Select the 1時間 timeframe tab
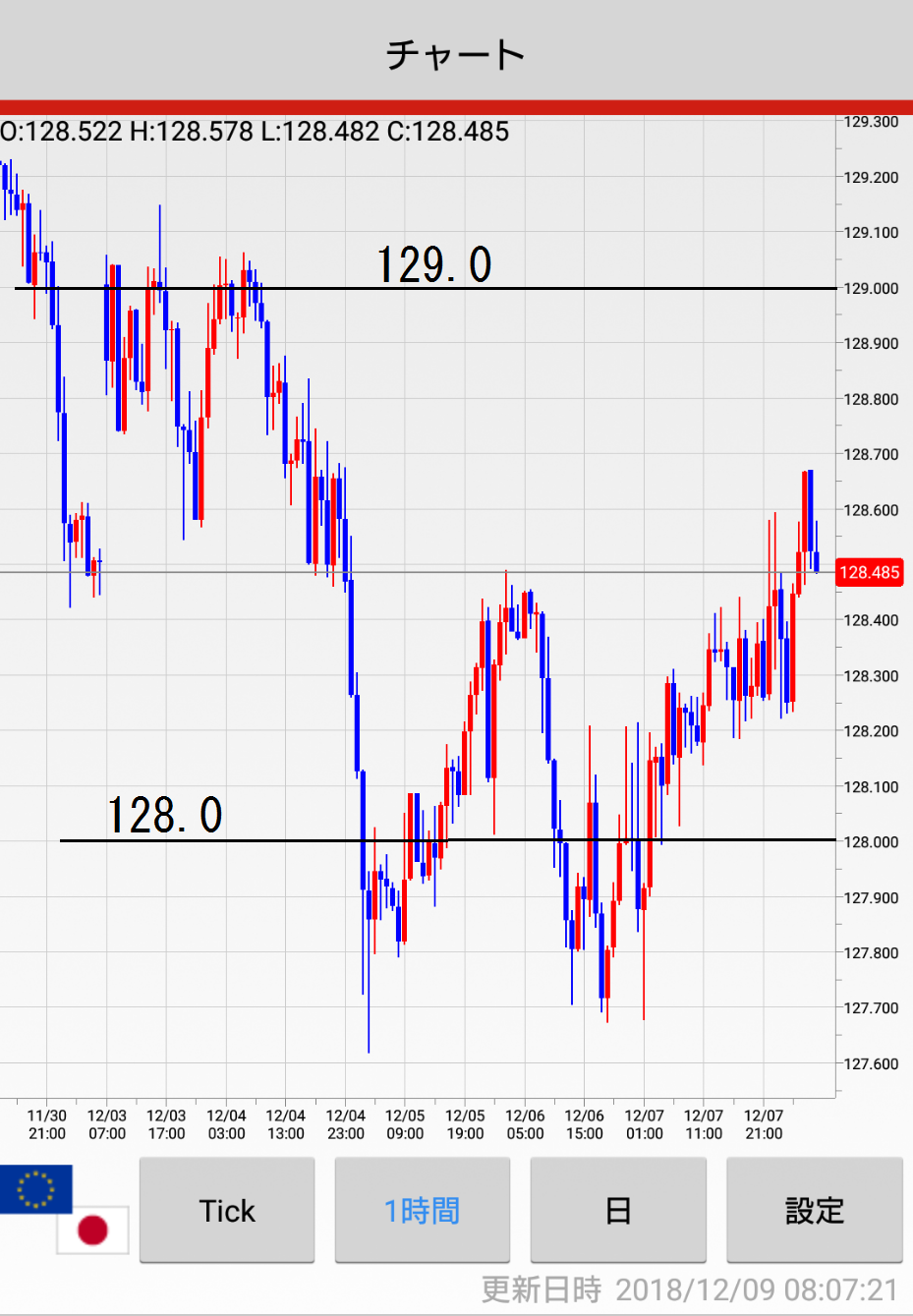Screen dimensions: 913x1316 pyautogui.click(x=422, y=1210)
